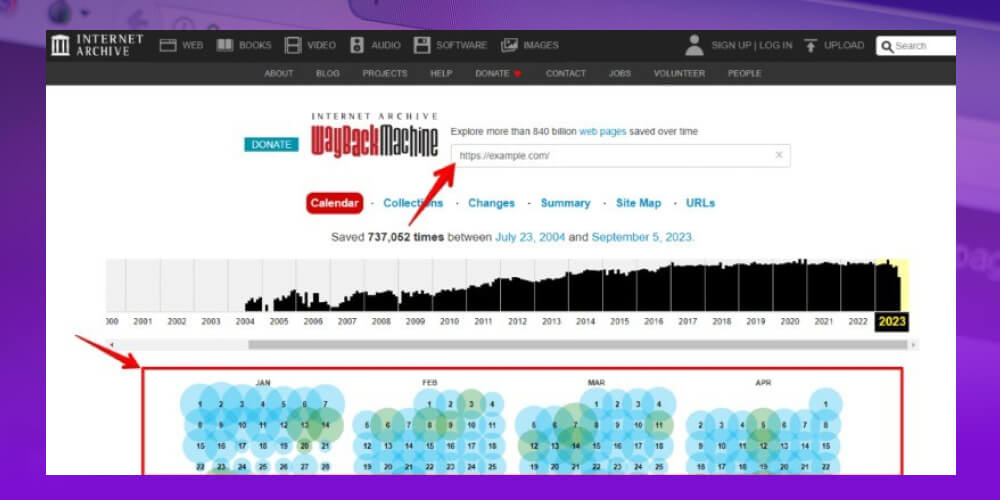Click the user profile icon
The height and width of the screenshot is (500, 1000).
(x=694, y=45)
